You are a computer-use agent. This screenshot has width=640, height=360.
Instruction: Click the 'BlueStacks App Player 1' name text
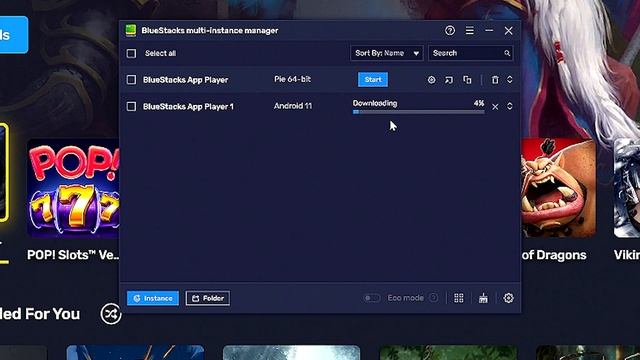(188, 107)
